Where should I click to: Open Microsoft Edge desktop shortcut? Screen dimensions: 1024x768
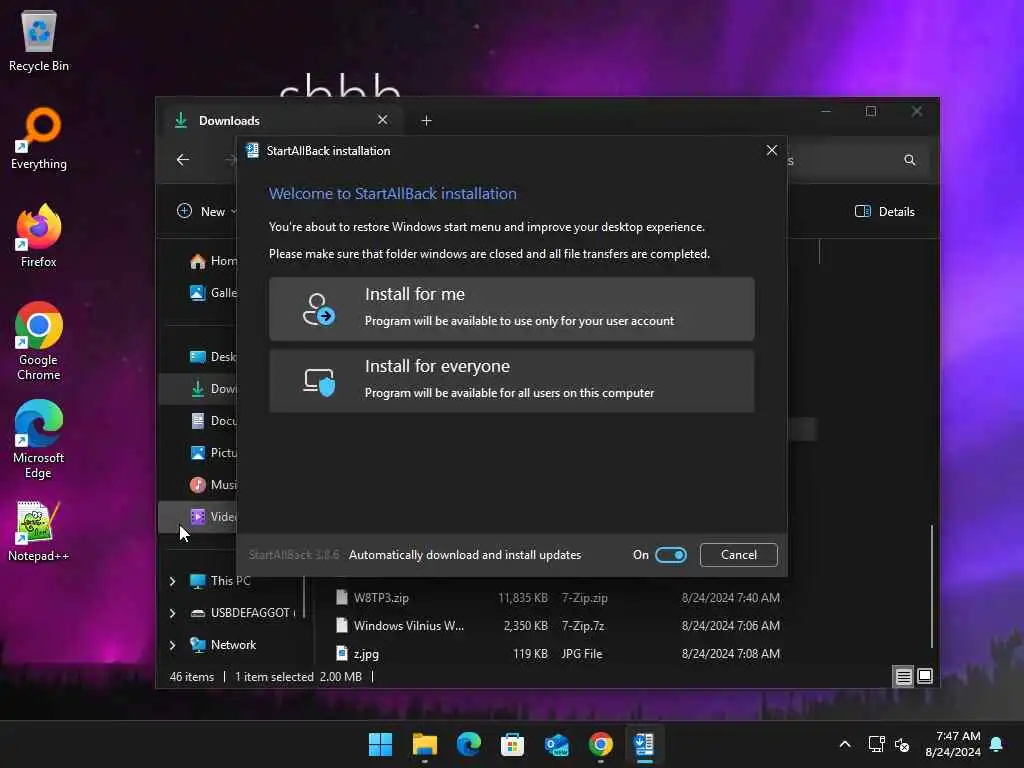(39, 439)
